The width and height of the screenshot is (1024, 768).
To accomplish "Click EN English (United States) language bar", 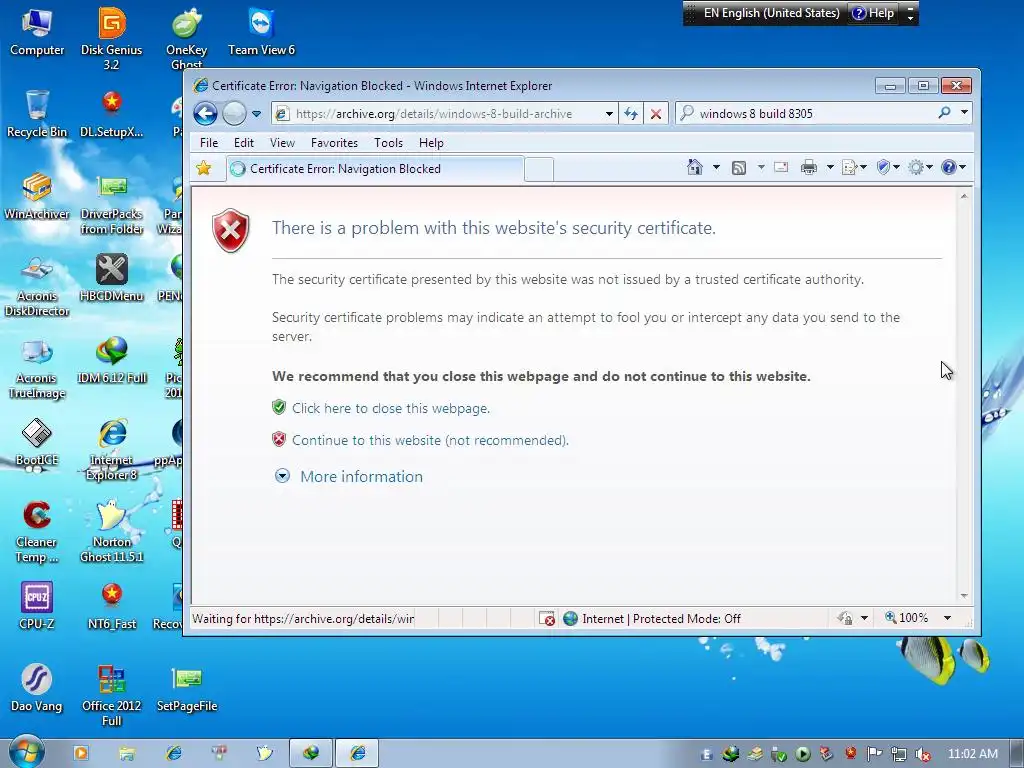I will pos(771,13).
